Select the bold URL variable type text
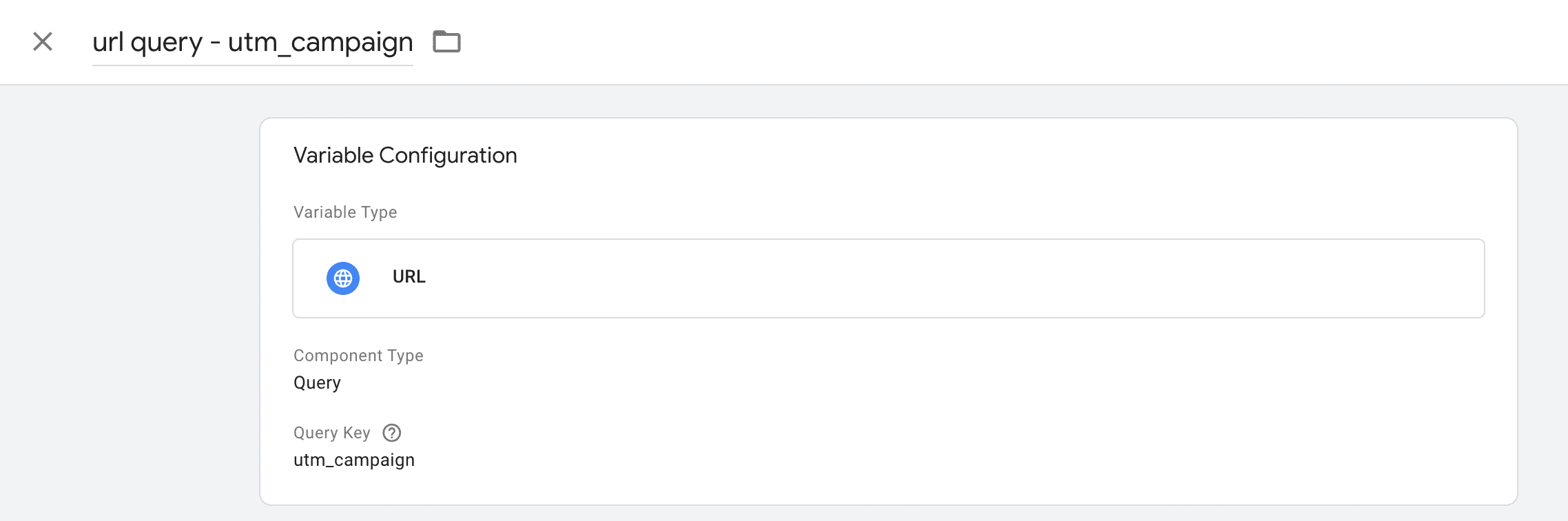Image resolution: width=1568 pixels, height=521 pixels. coord(409,277)
